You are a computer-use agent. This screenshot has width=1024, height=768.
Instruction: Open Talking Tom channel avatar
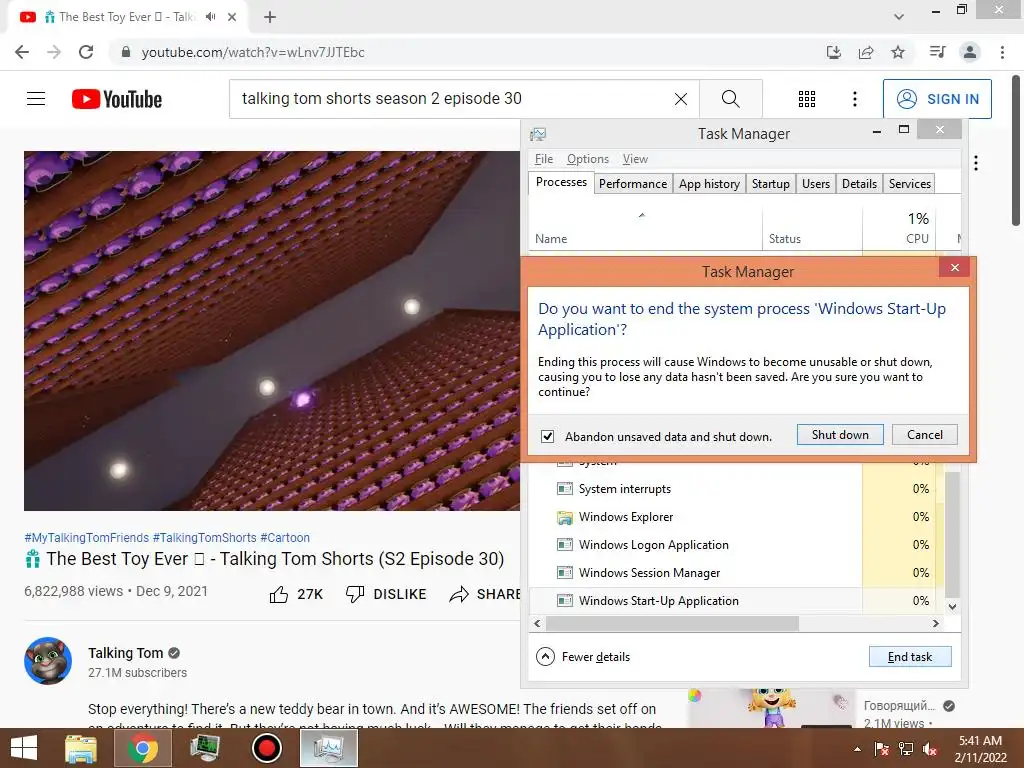click(x=48, y=661)
